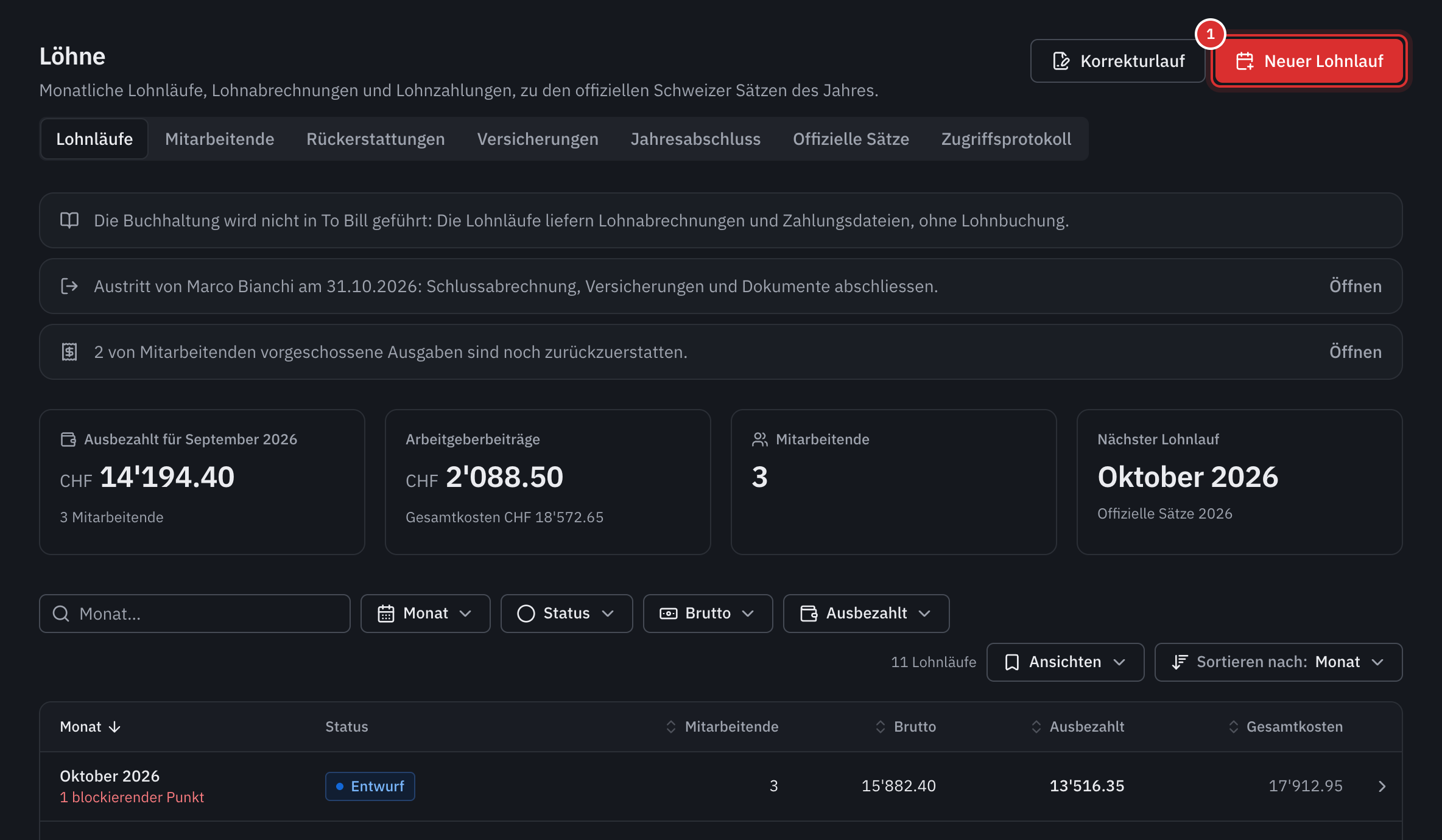View the Offizielle Sätze tab
The height and width of the screenshot is (840, 1442).
(x=851, y=139)
